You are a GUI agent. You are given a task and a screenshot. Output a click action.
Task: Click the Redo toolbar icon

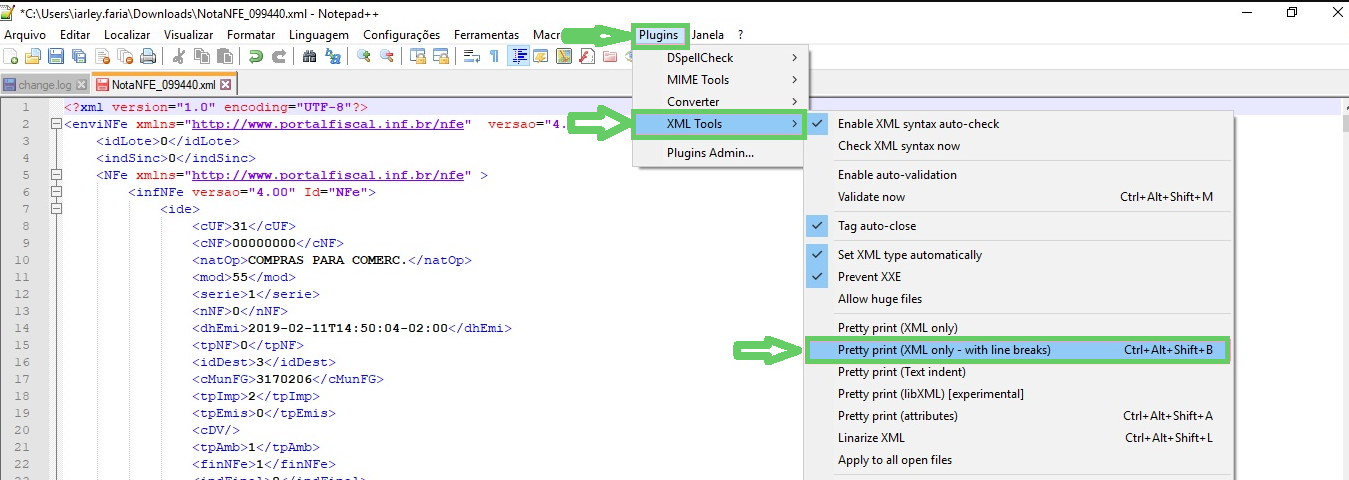click(x=278, y=56)
